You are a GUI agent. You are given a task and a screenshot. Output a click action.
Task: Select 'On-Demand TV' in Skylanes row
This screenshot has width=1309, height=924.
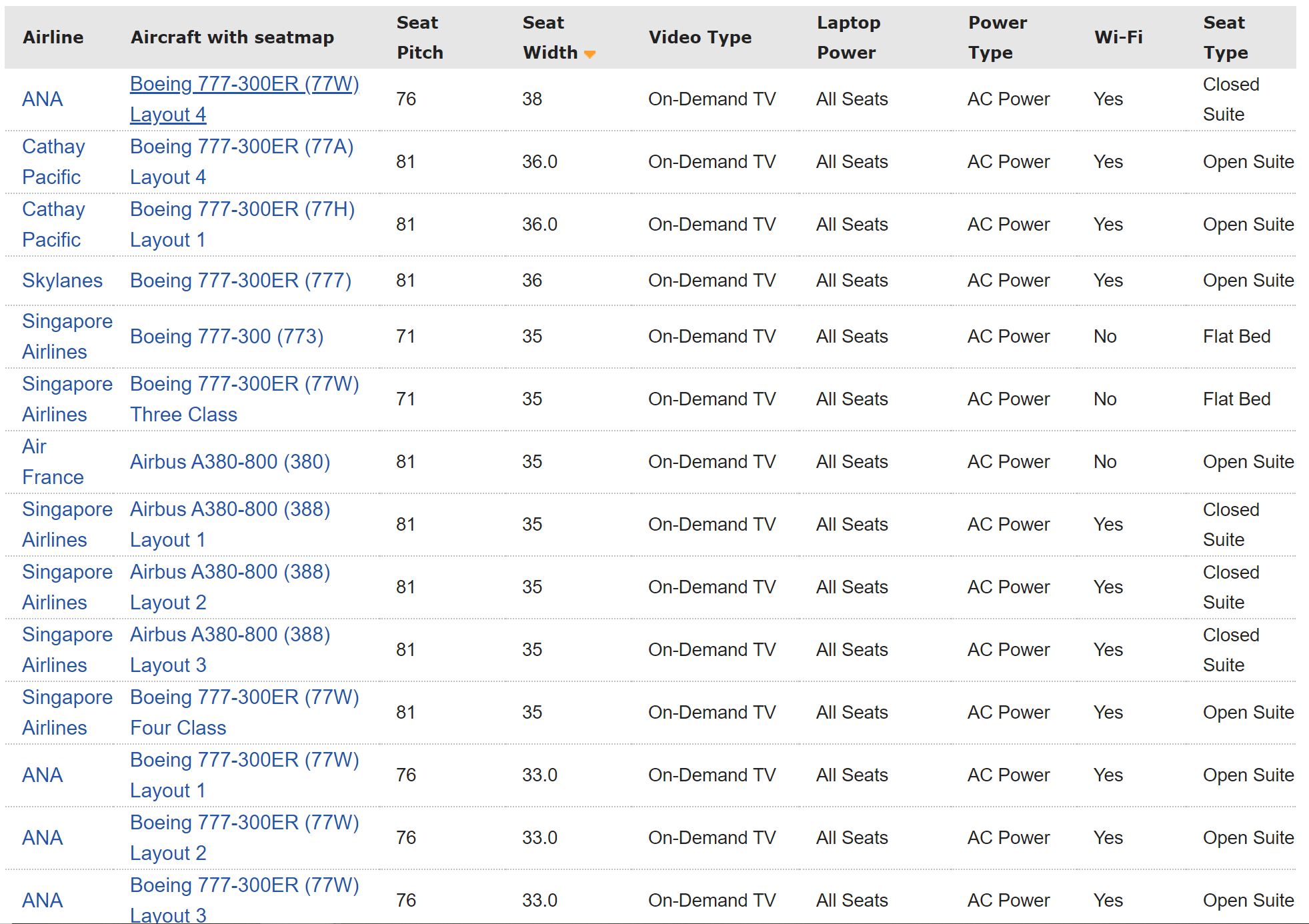tap(712, 281)
